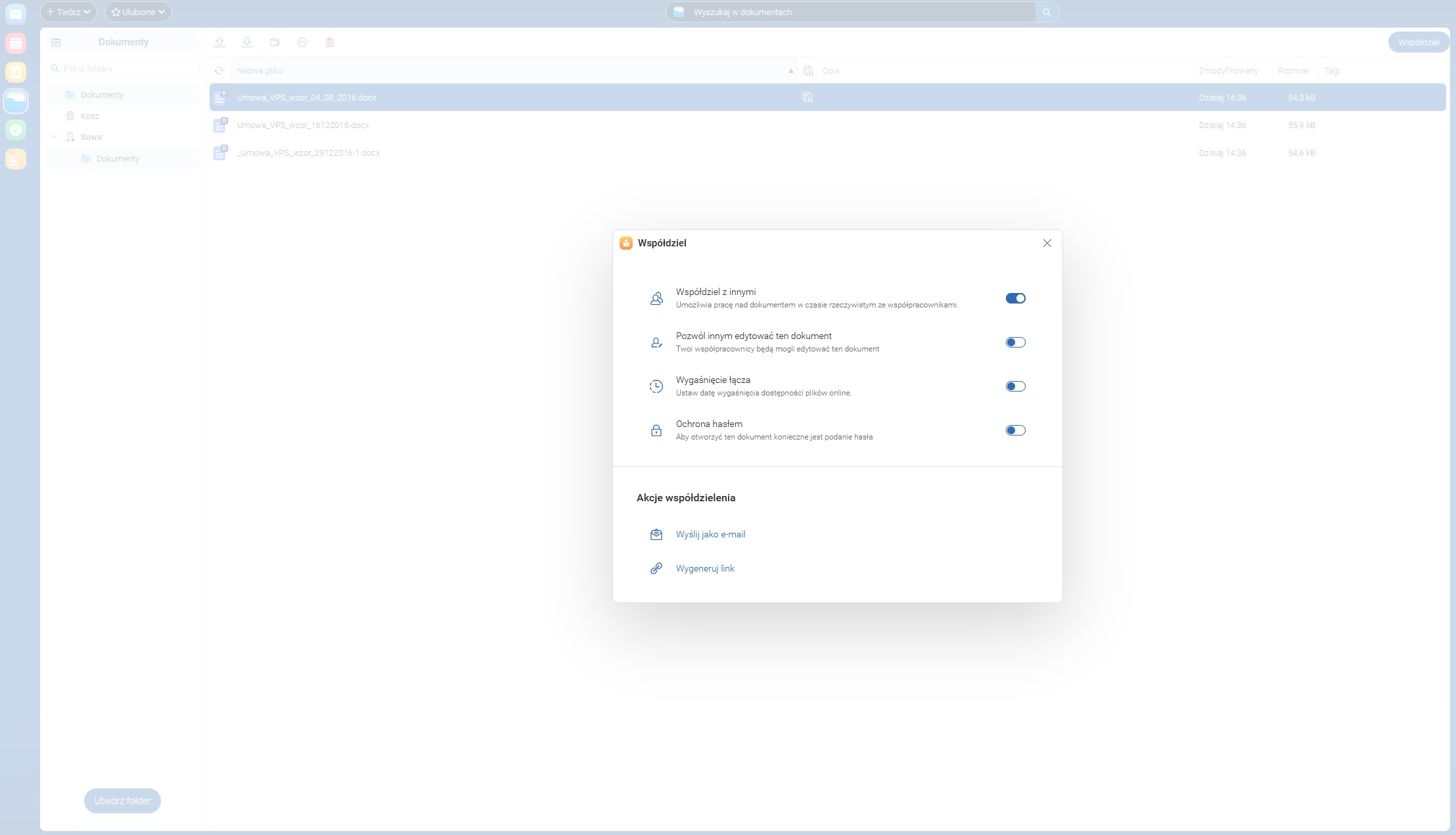This screenshot has width=1456, height=835.
Task: Sort by the Nazwa pliku column header
Action: (x=260, y=70)
